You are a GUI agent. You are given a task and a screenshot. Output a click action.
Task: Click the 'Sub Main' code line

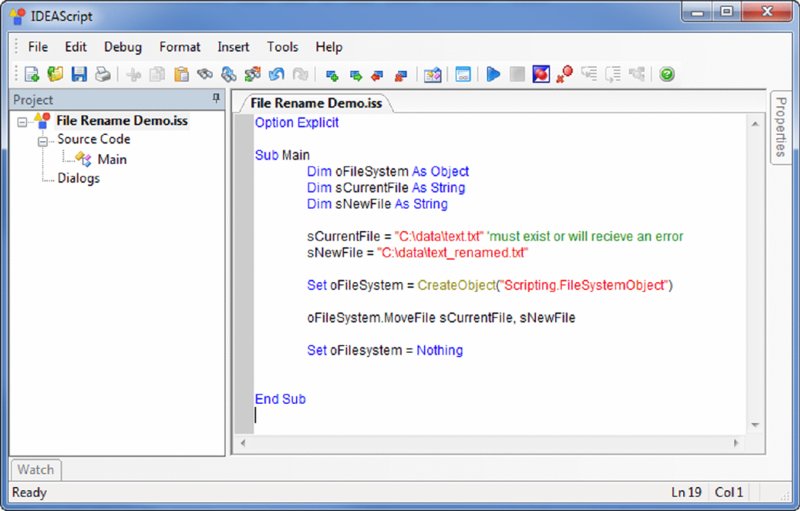(282, 155)
